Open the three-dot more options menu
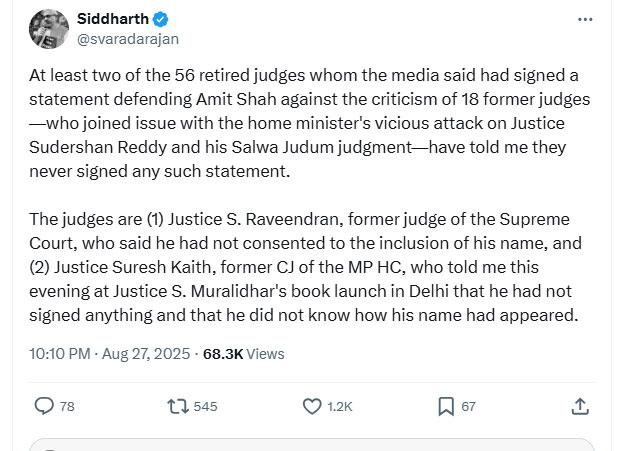The width and height of the screenshot is (621, 451). (x=586, y=19)
